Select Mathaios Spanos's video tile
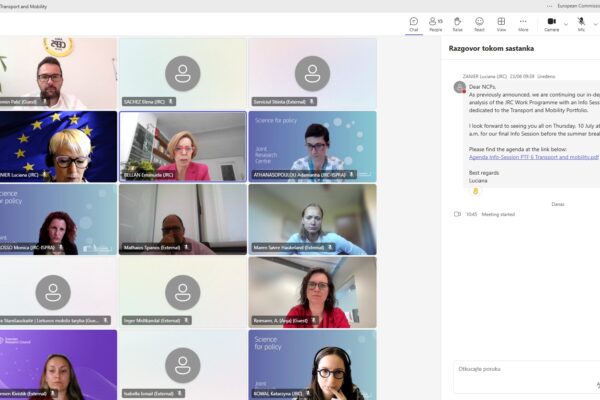Image resolution: width=600 pixels, height=400 pixels. coord(182,219)
